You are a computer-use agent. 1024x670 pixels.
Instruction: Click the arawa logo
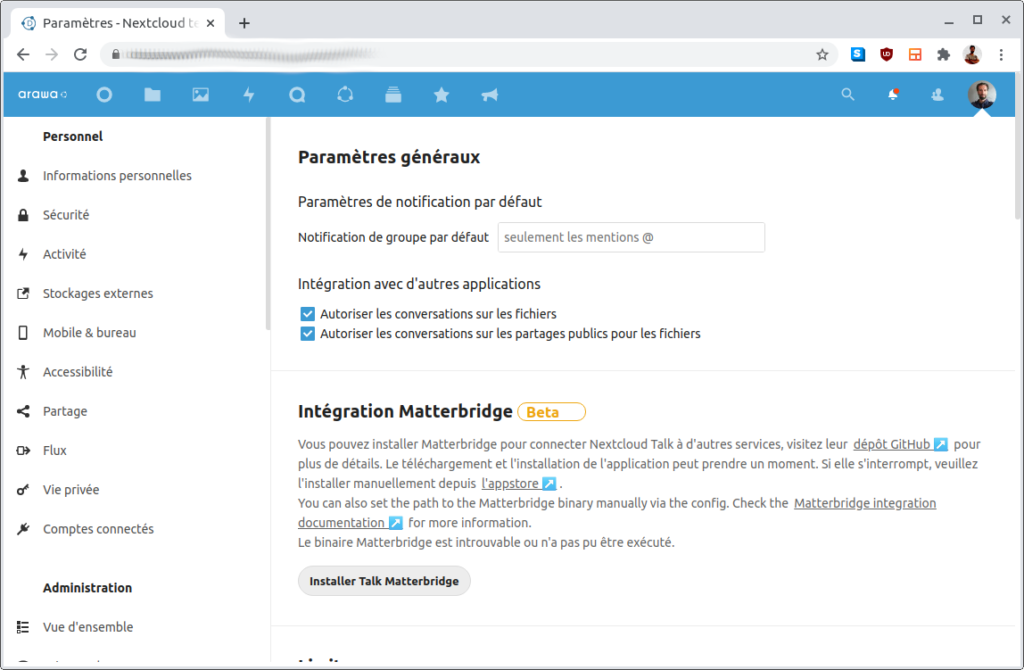tap(42, 94)
